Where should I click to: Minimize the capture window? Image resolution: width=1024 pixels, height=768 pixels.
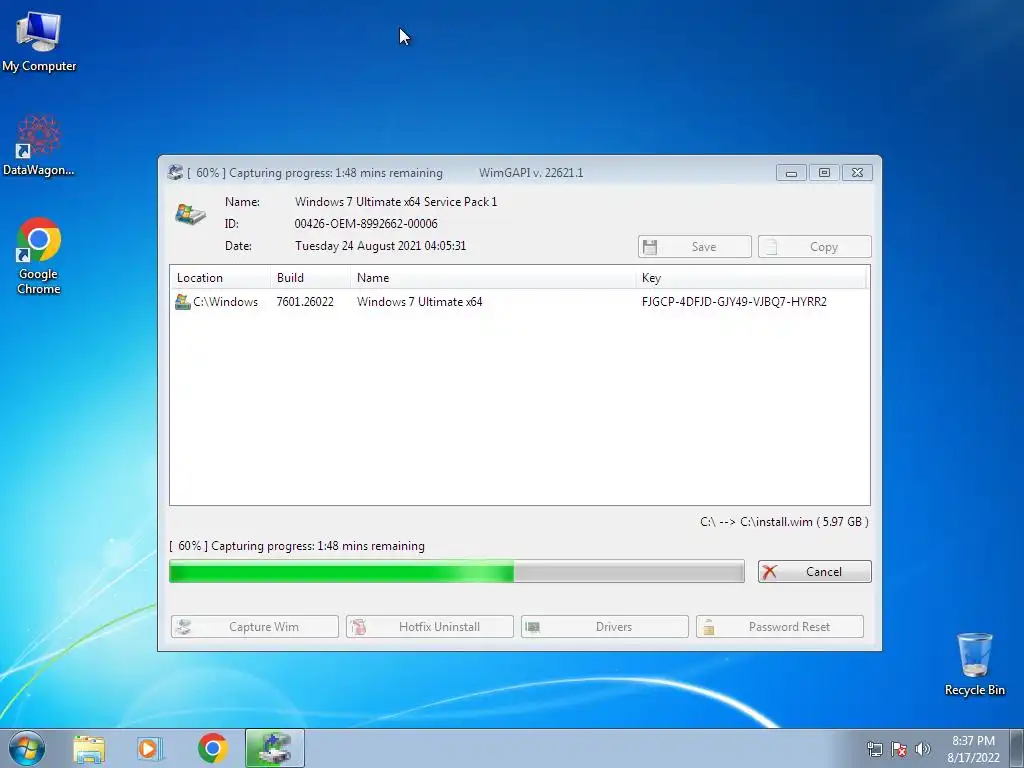coord(791,173)
